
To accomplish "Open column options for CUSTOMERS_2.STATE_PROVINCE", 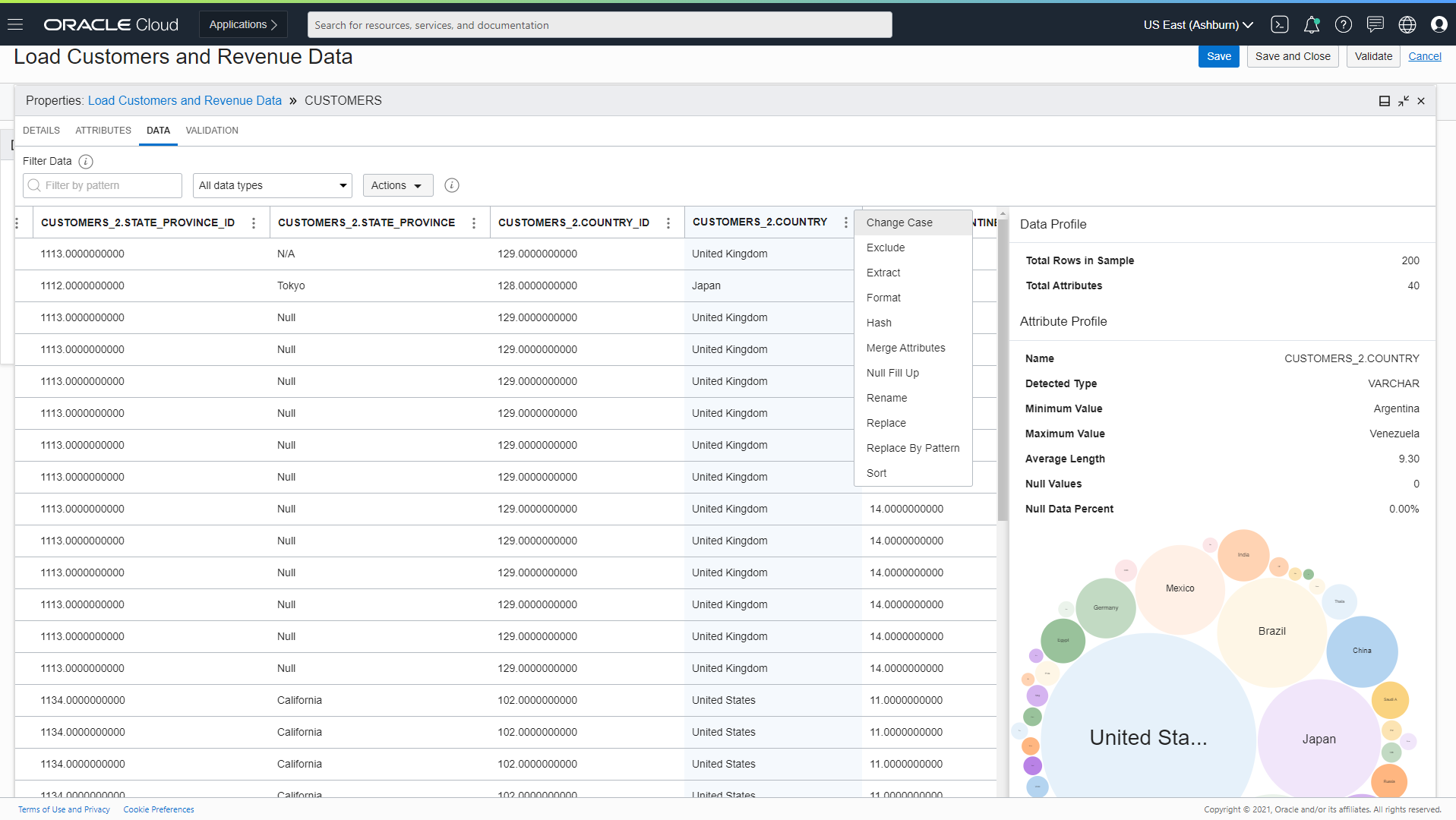I will pos(473,222).
